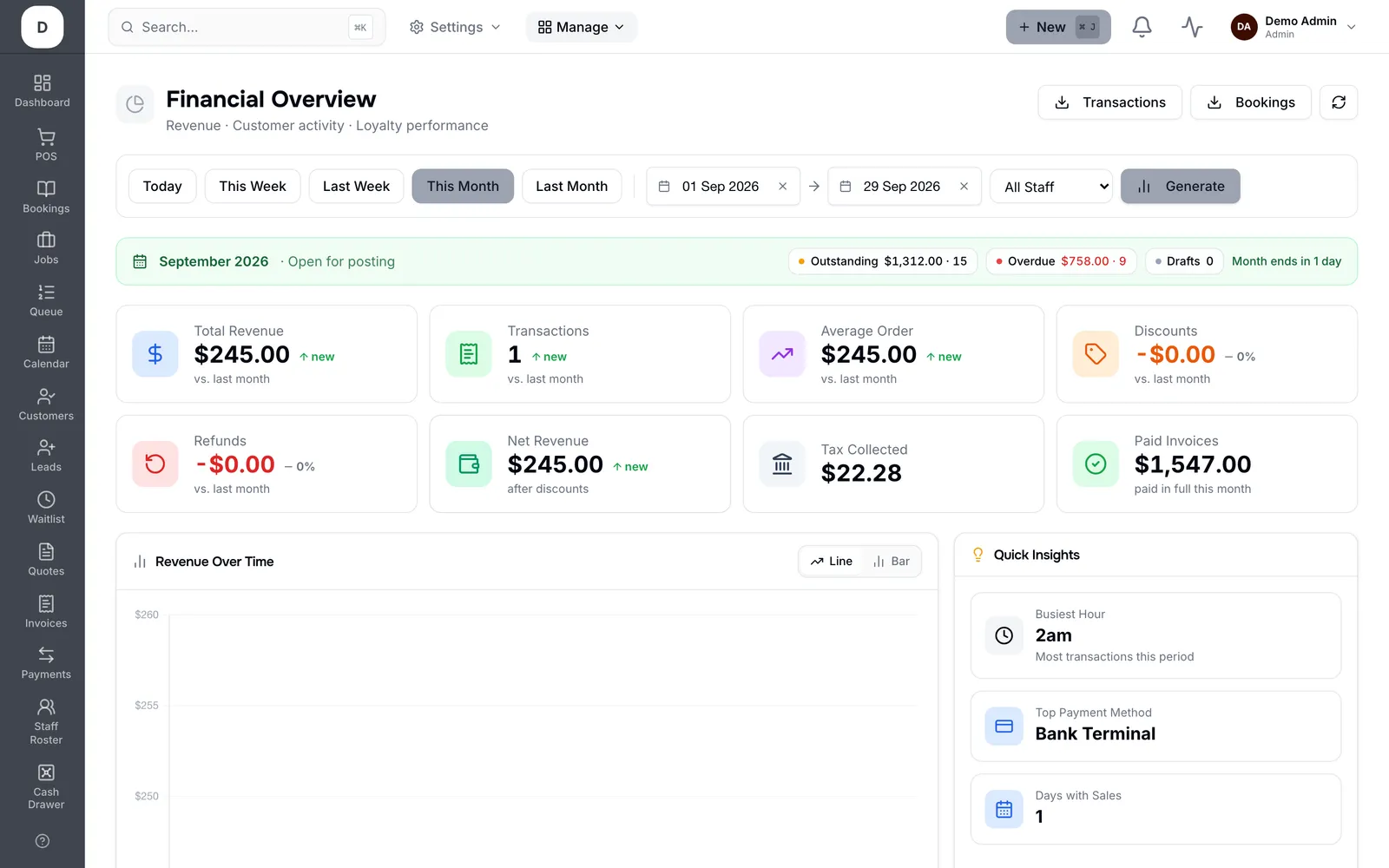Open the activity pulse icon
This screenshot has width=1389, height=868.
pos(1192,27)
